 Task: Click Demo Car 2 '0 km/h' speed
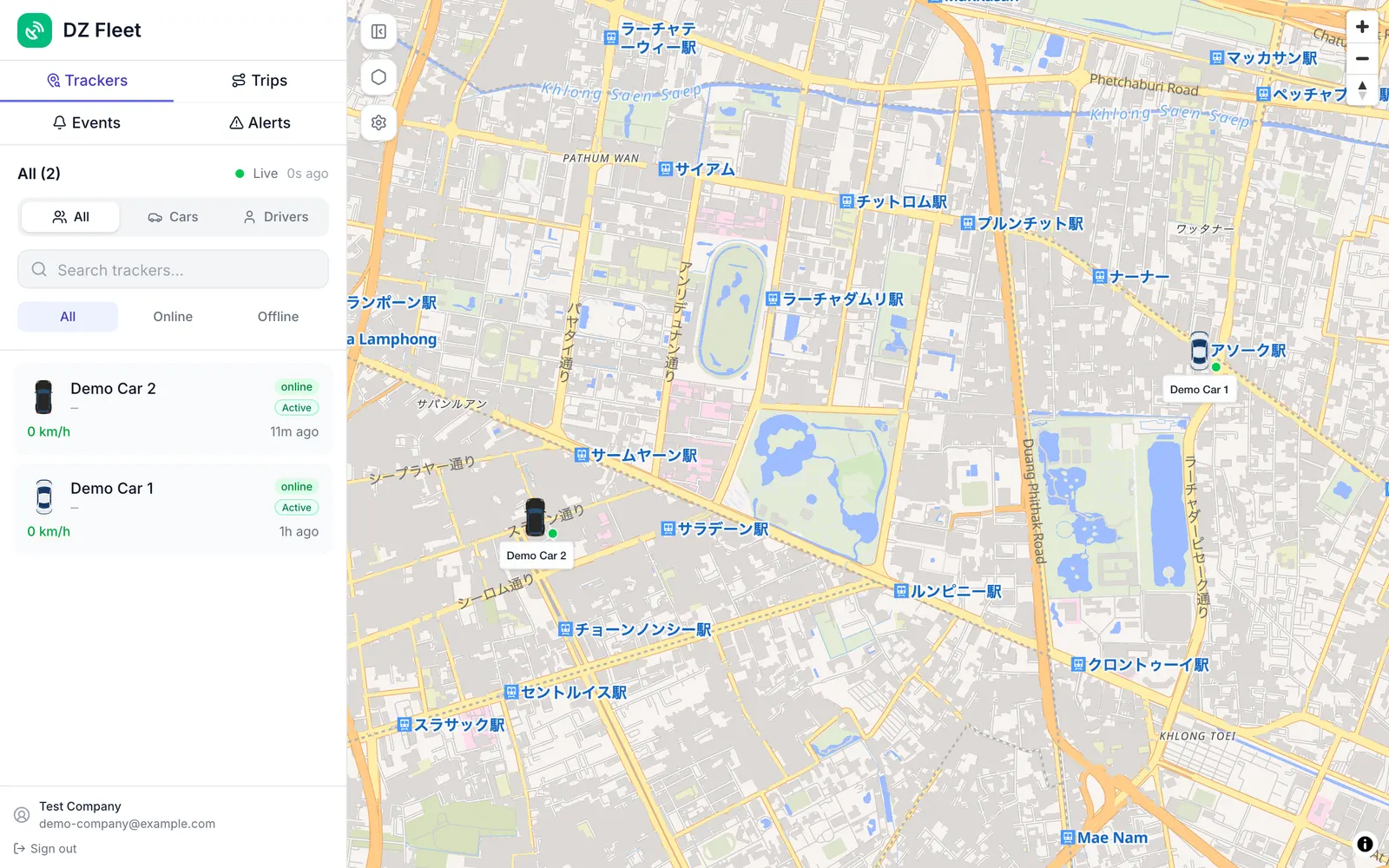pyautogui.click(x=49, y=432)
